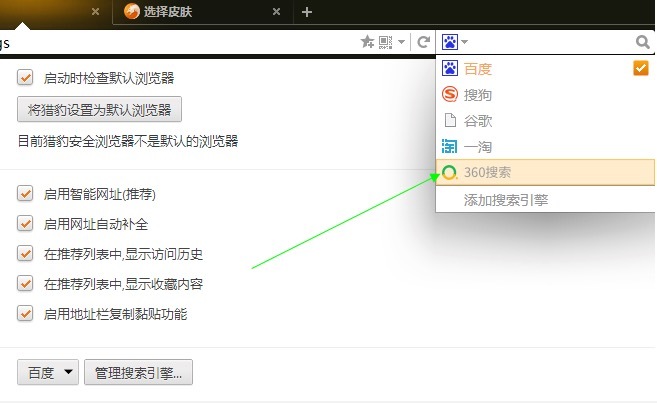657x403 pixels.
Task: Close the 选择皮肤 tab
Action: tap(276, 12)
